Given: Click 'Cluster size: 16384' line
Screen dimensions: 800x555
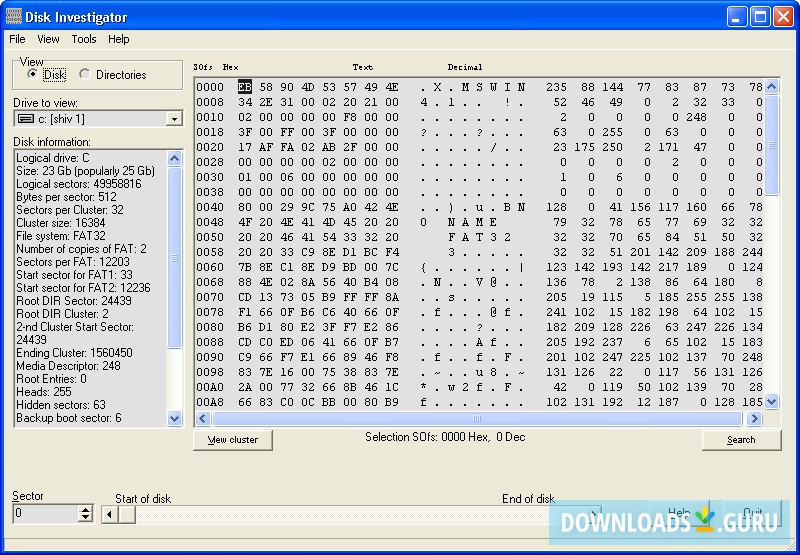Looking at the screenshot, I should (x=61, y=223).
